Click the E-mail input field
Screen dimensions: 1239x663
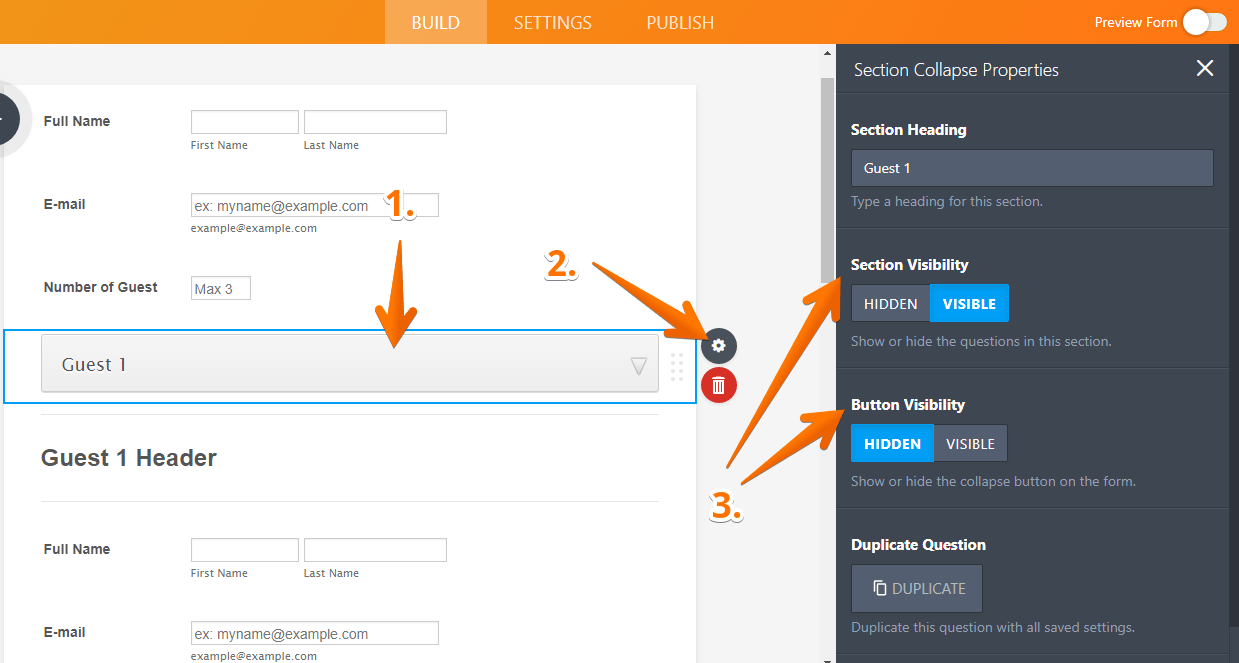[300, 204]
